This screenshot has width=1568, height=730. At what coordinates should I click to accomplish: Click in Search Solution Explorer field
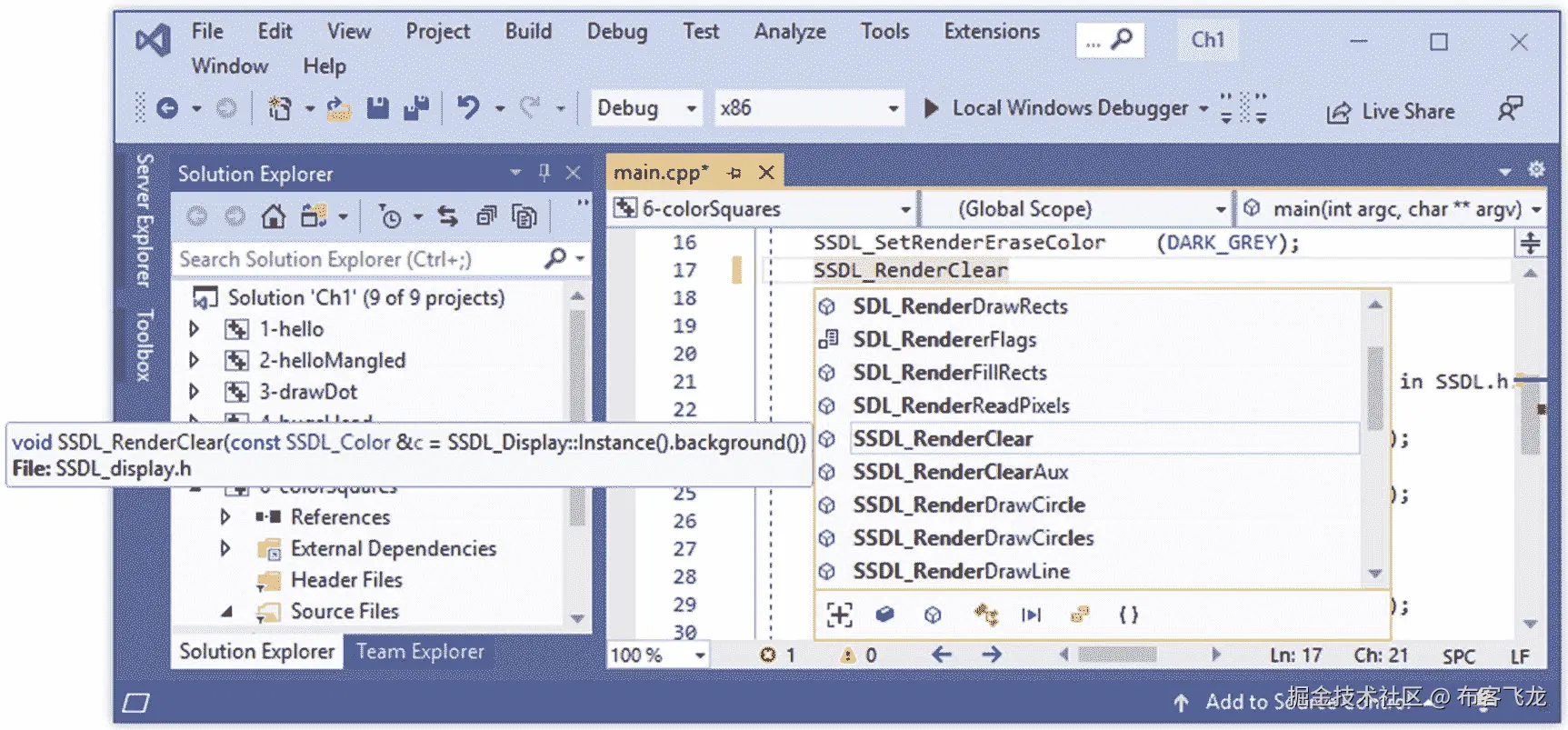coord(357,259)
